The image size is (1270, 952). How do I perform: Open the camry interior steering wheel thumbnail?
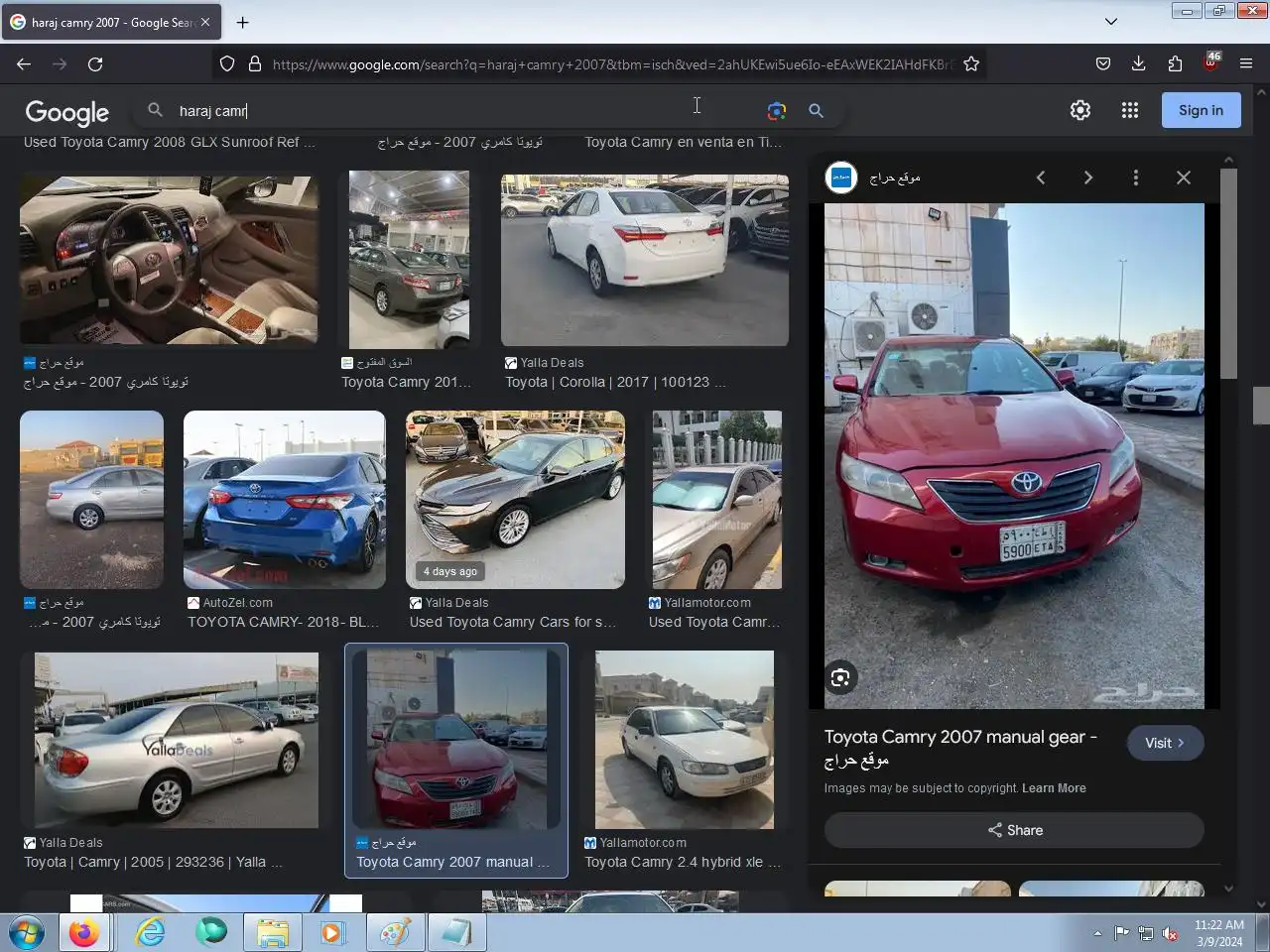tap(169, 261)
